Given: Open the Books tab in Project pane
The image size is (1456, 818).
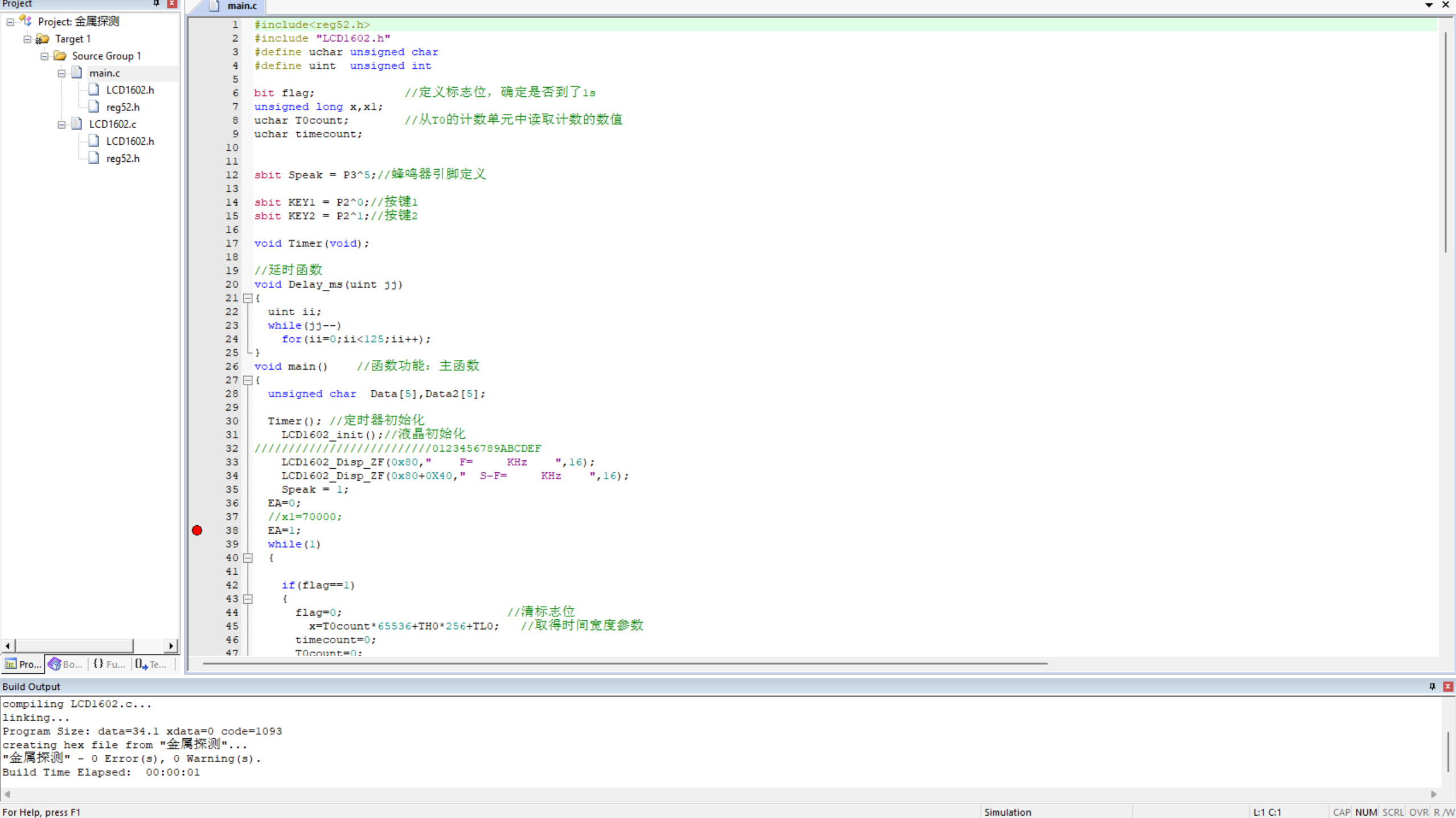Looking at the screenshot, I should [x=66, y=664].
